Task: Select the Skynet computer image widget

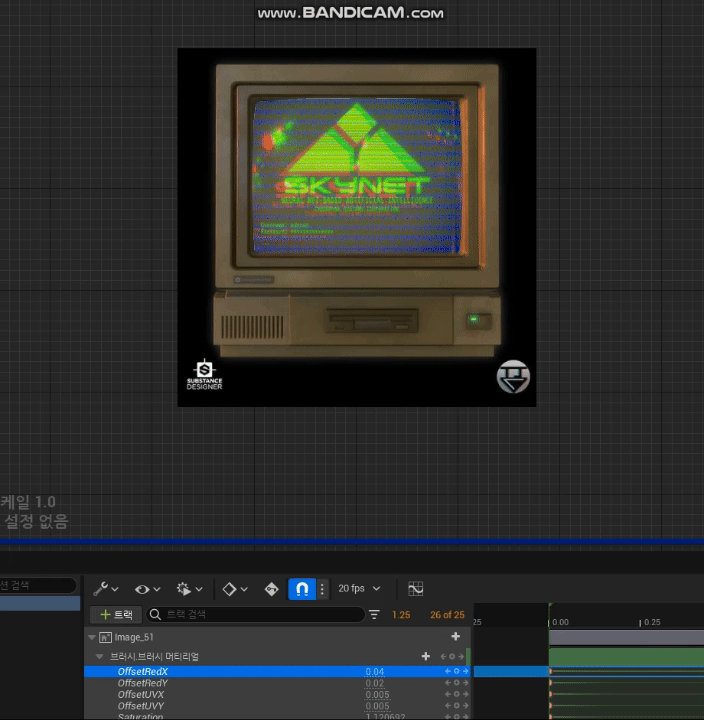Action: click(357, 227)
